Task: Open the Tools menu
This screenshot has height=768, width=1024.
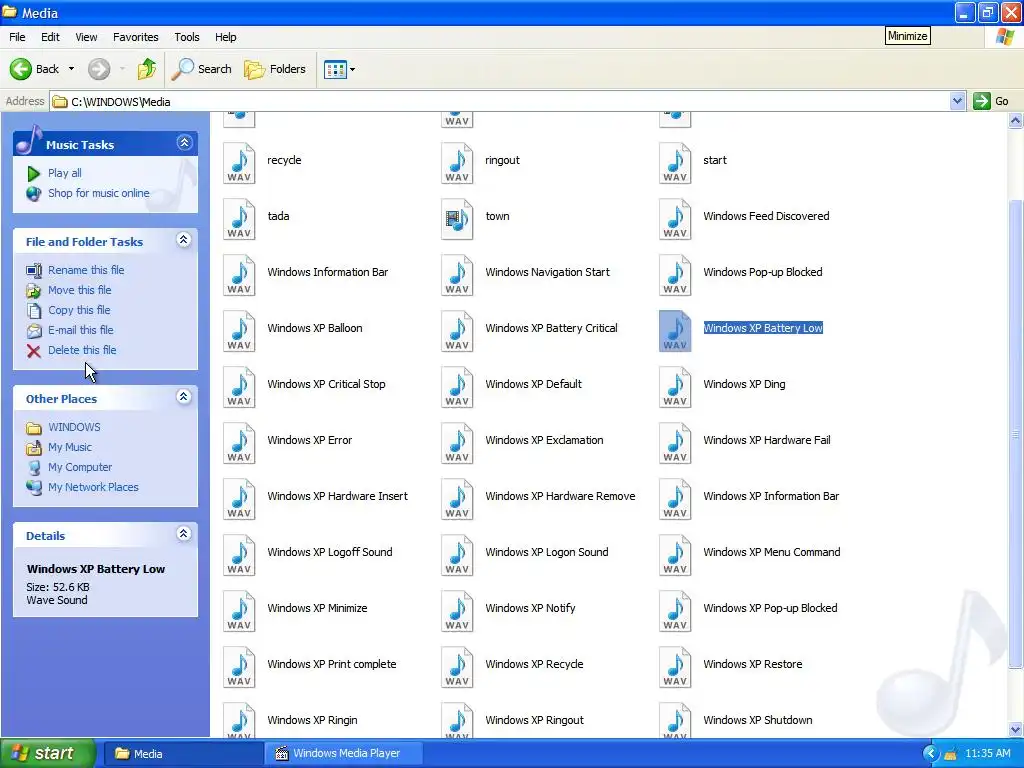Action: (x=187, y=37)
